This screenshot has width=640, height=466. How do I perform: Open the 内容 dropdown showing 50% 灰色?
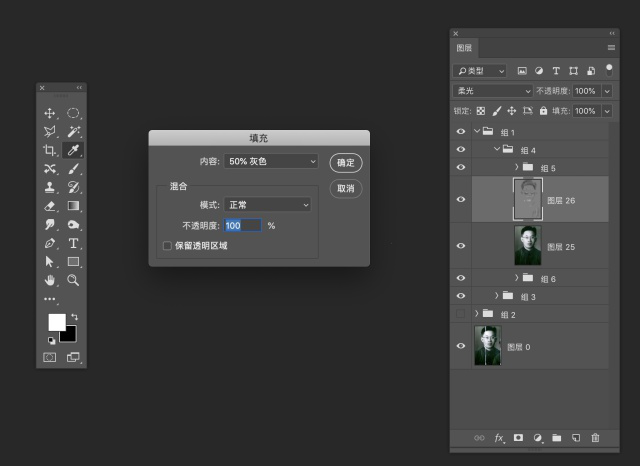pyautogui.click(x=270, y=161)
